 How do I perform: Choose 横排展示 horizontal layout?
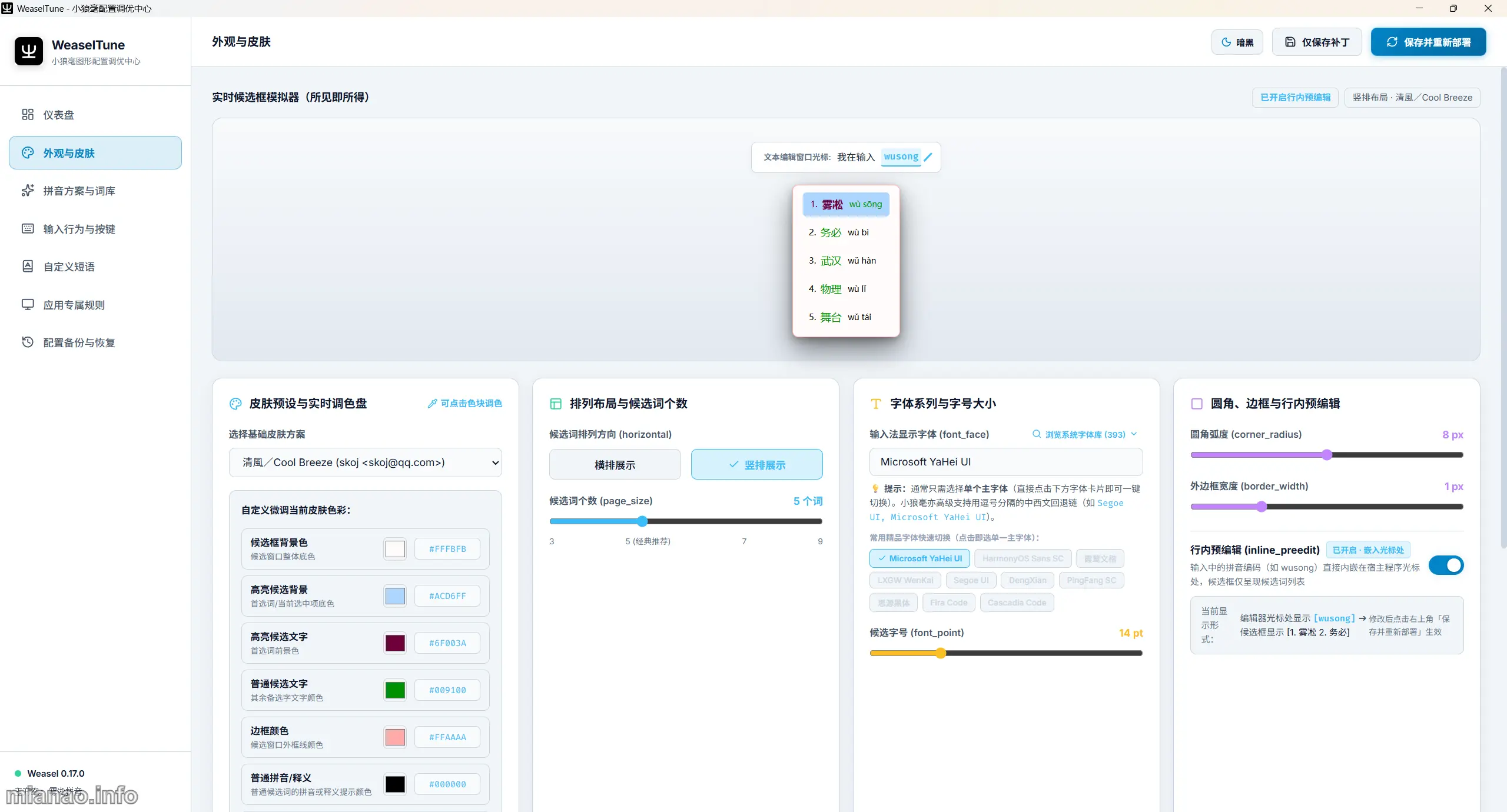click(615, 465)
